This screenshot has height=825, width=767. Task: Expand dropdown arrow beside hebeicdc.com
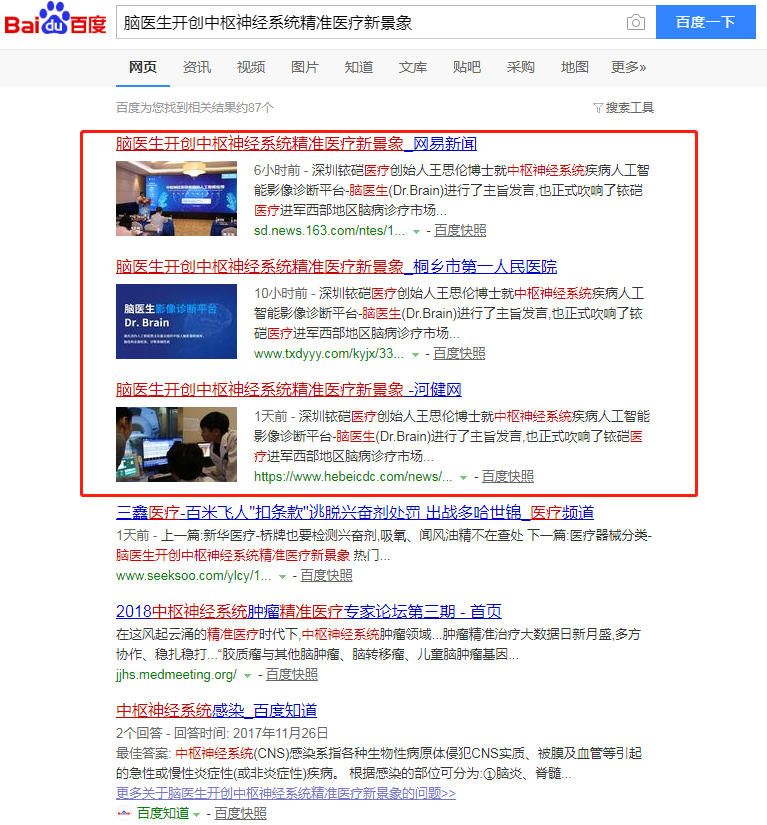tap(463, 478)
